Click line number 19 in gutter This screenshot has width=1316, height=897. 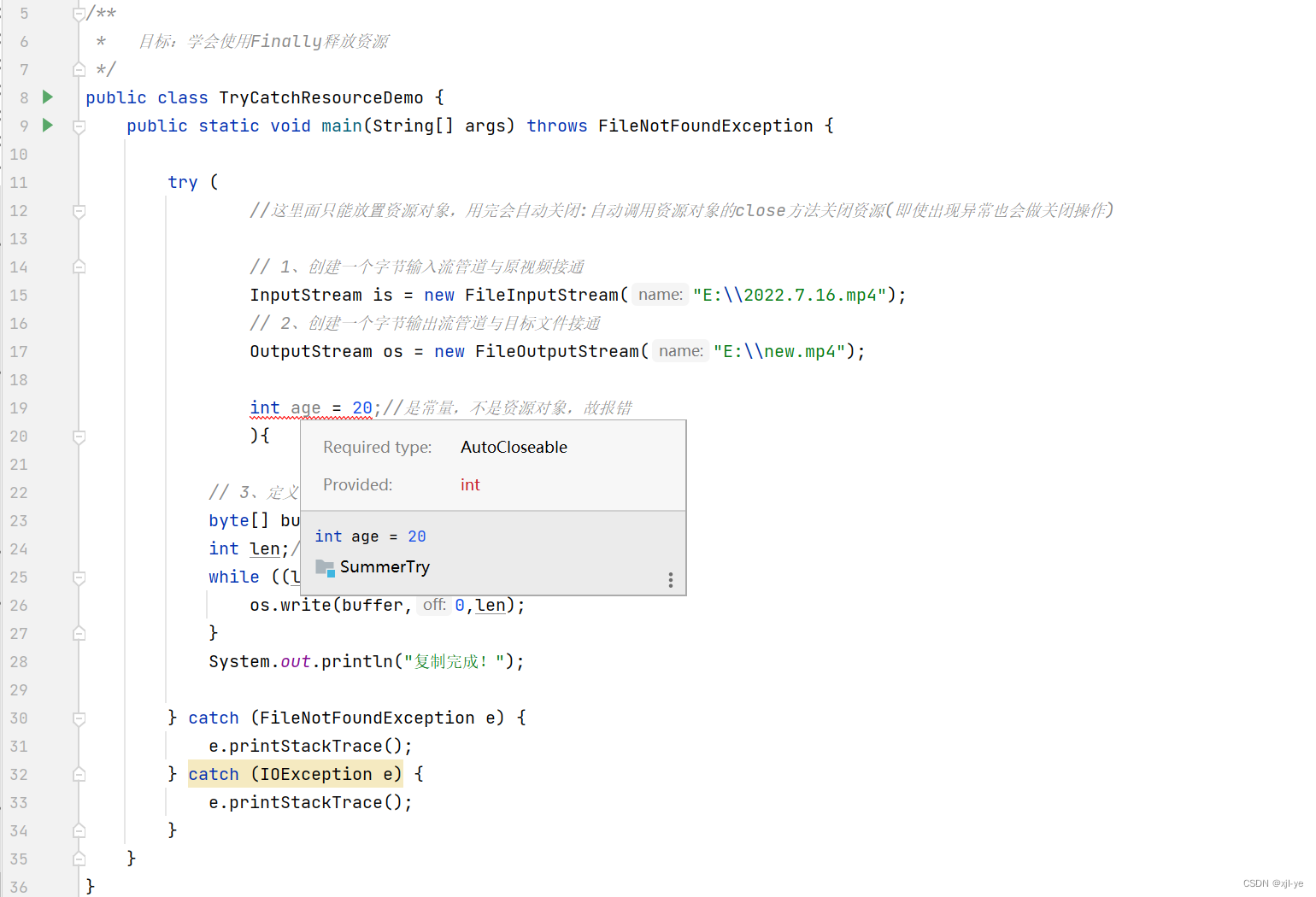click(x=19, y=408)
